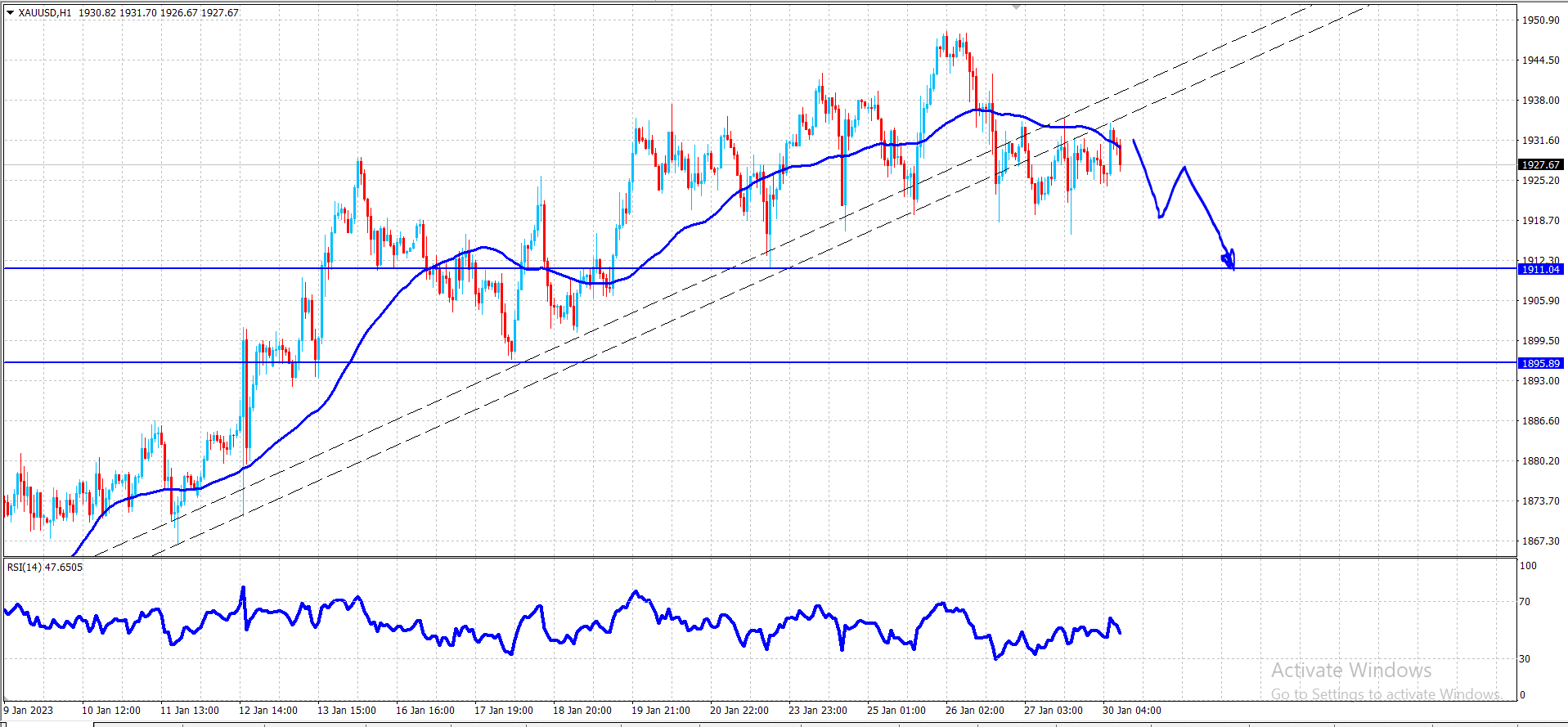Click the RSI 70 level label
1568x727 pixels.
tap(1525, 602)
